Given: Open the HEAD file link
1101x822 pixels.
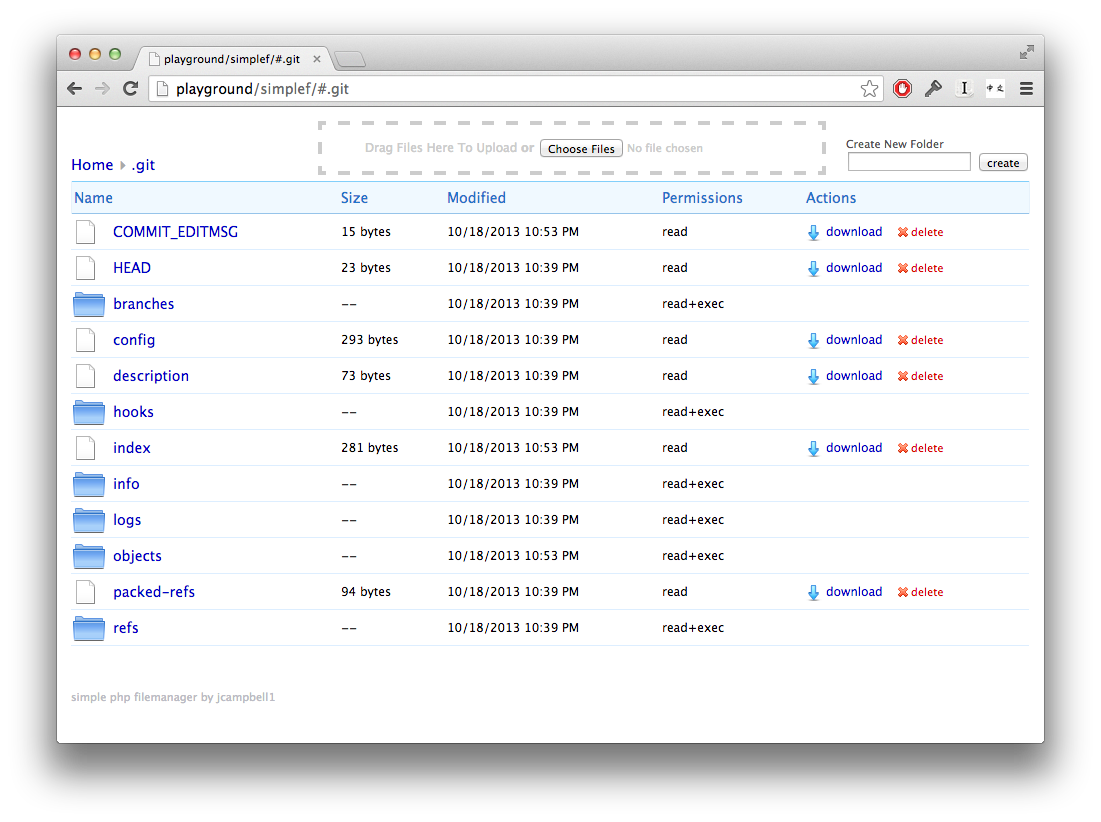Looking at the screenshot, I should [132, 267].
